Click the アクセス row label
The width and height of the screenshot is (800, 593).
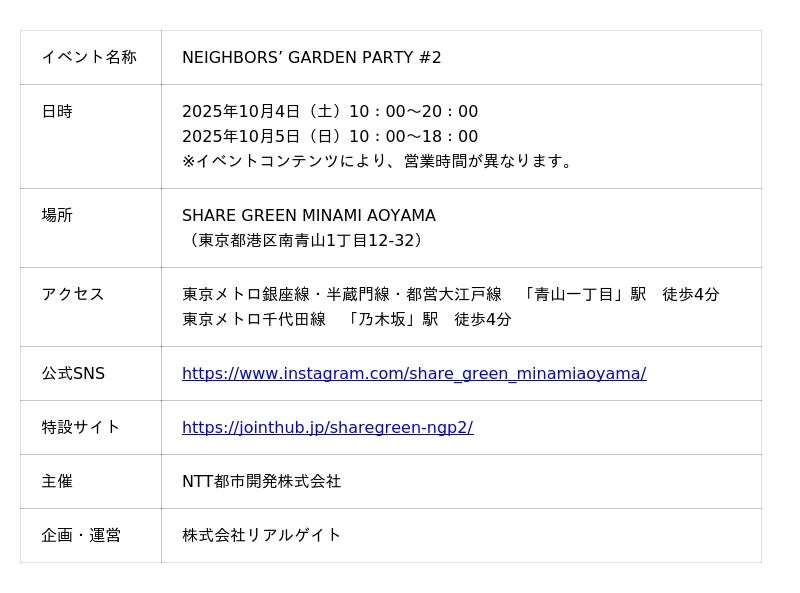click(73, 295)
